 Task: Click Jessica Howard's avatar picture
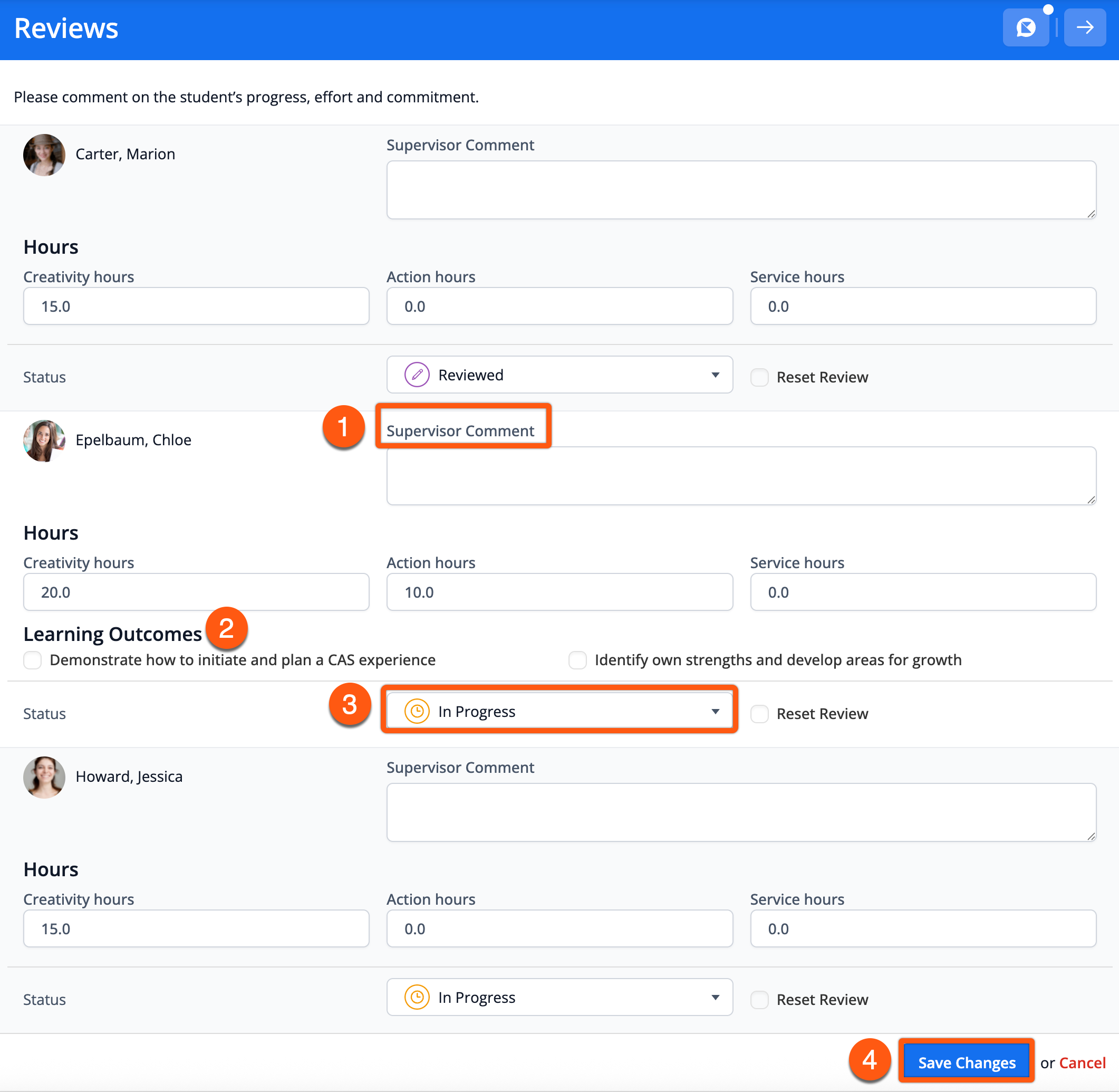coord(44,777)
